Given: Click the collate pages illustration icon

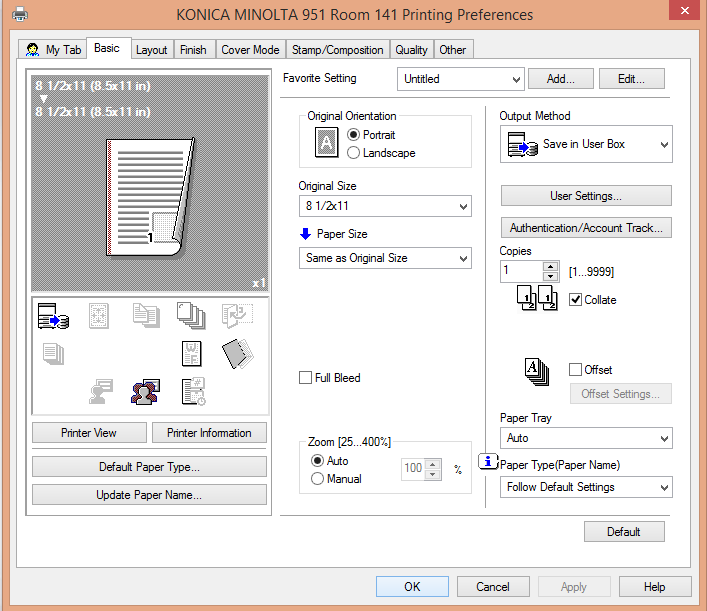Looking at the screenshot, I should (537, 298).
